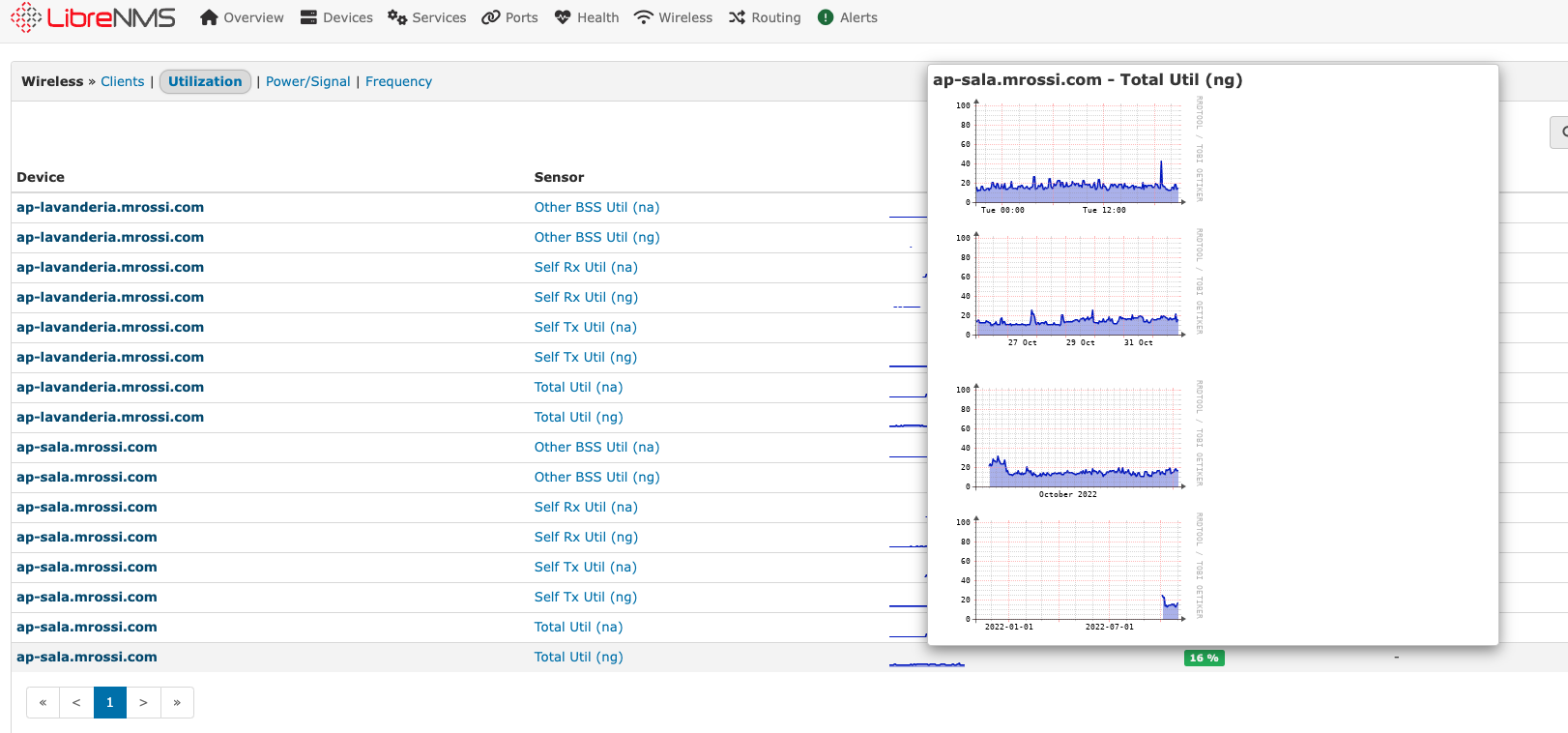Viewport: 1568px width, 733px height.
Task: Open ap-sala Total Util (ng) sensor
Action: [578, 658]
